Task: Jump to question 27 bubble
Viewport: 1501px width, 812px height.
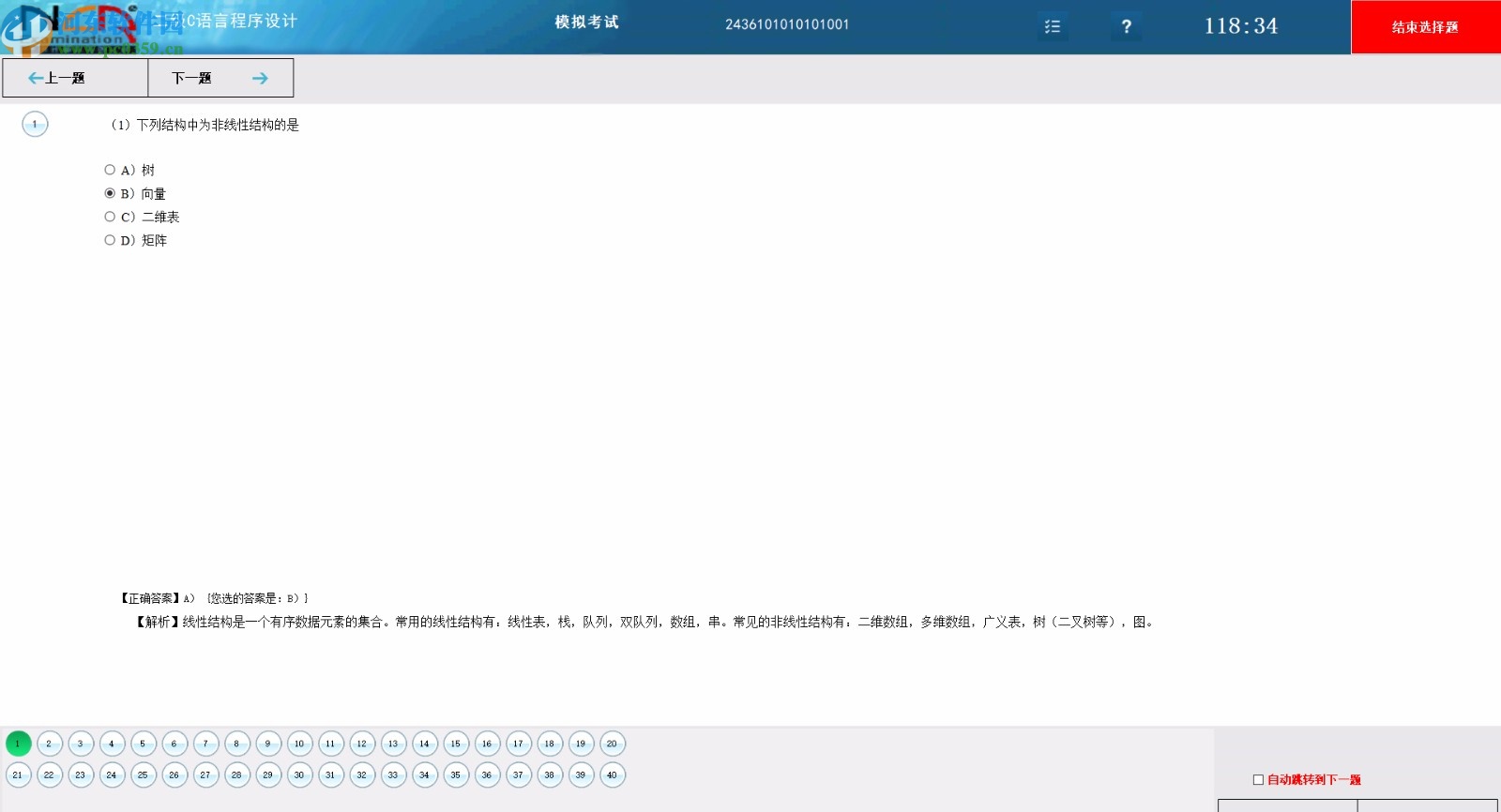Action: 206,774
